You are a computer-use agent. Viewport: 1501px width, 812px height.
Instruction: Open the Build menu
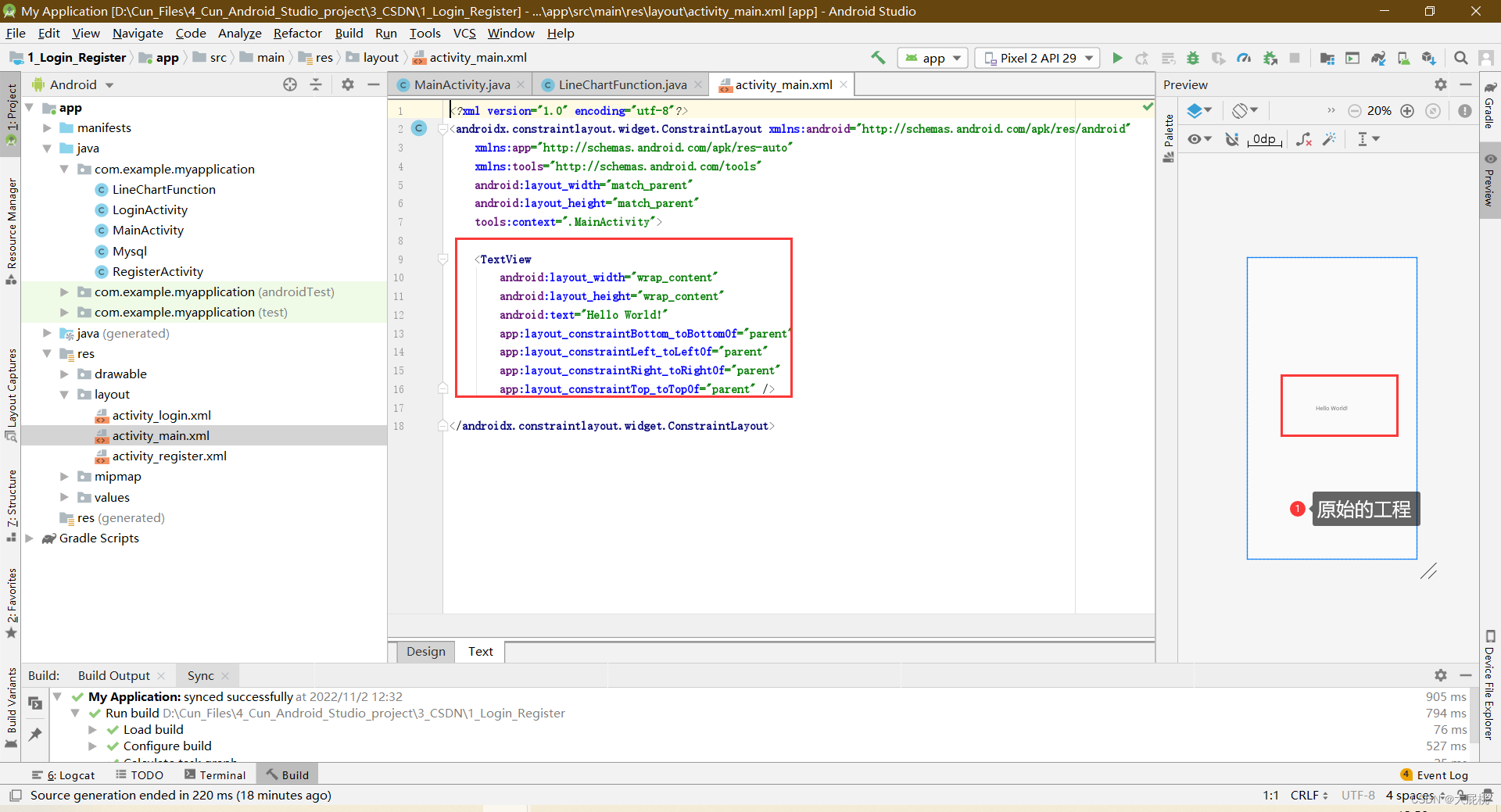[349, 33]
